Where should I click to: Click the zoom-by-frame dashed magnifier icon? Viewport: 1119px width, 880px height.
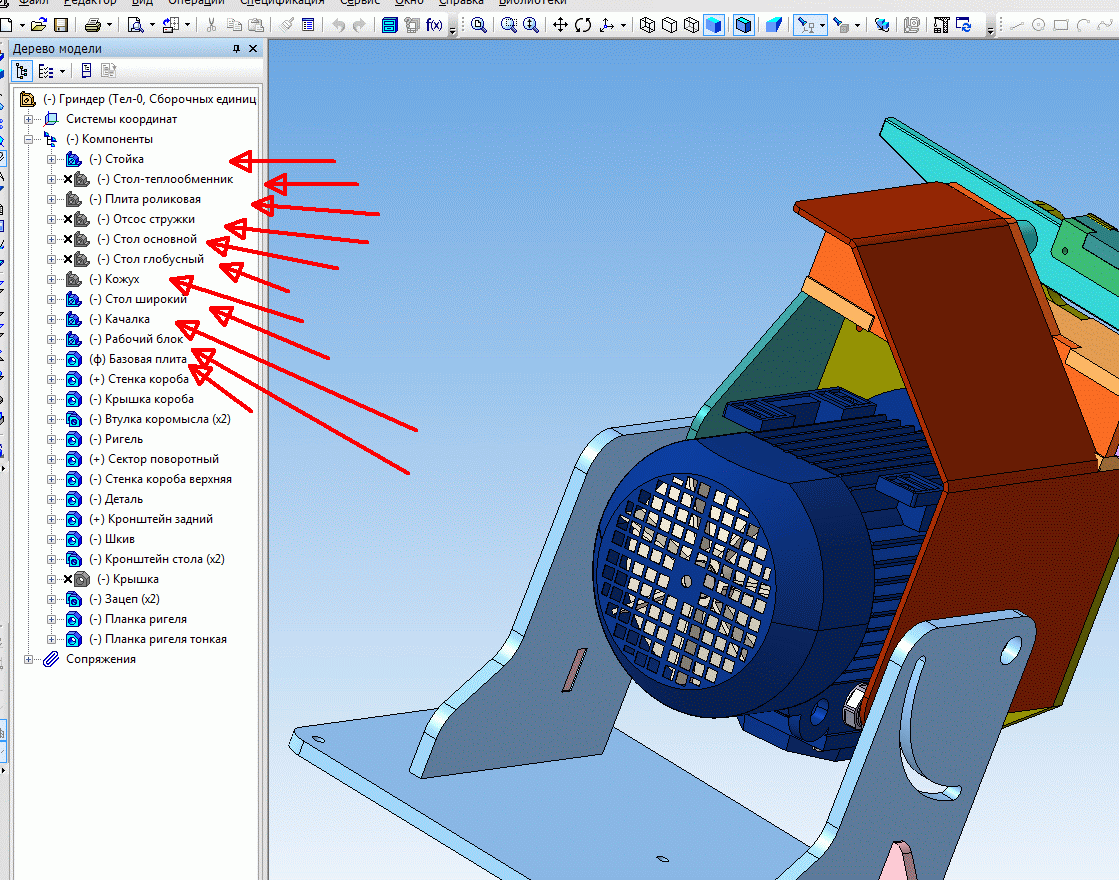[x=509, y=25]
